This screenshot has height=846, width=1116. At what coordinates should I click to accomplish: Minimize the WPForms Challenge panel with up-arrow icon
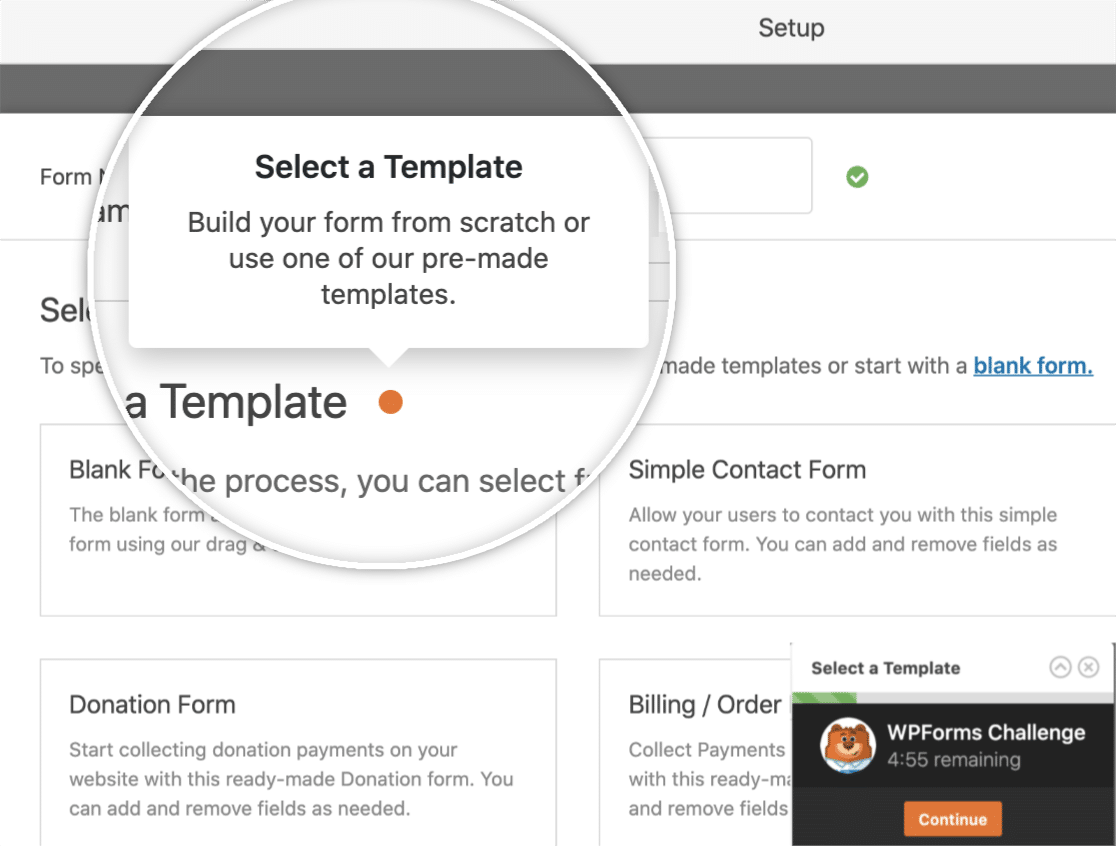[1060, 667]
